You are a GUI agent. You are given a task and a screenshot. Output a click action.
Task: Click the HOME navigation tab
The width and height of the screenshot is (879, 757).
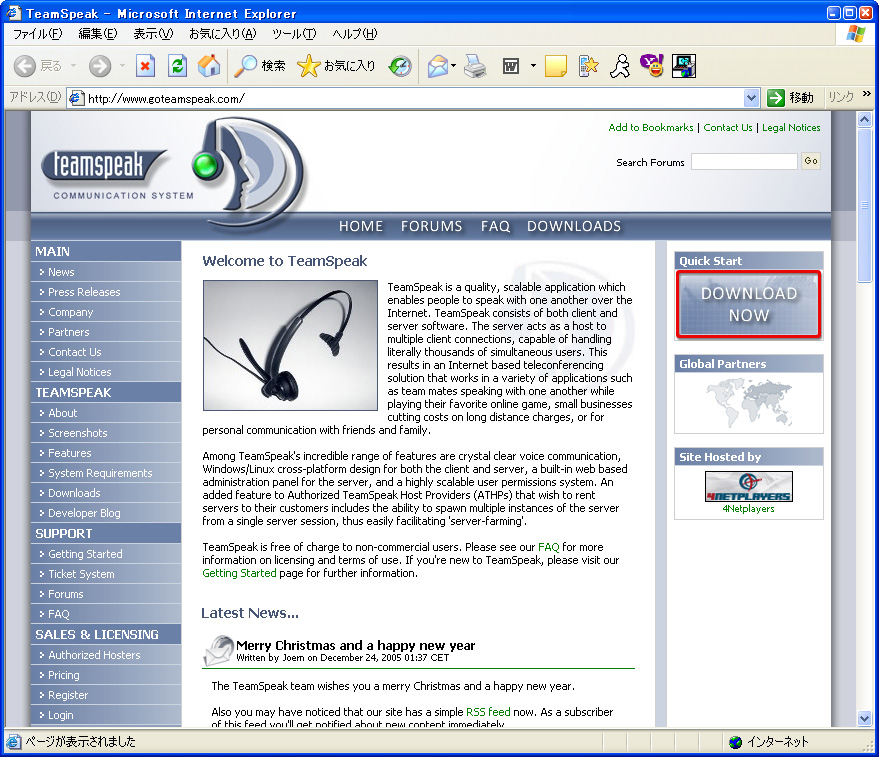coord(361,226)
